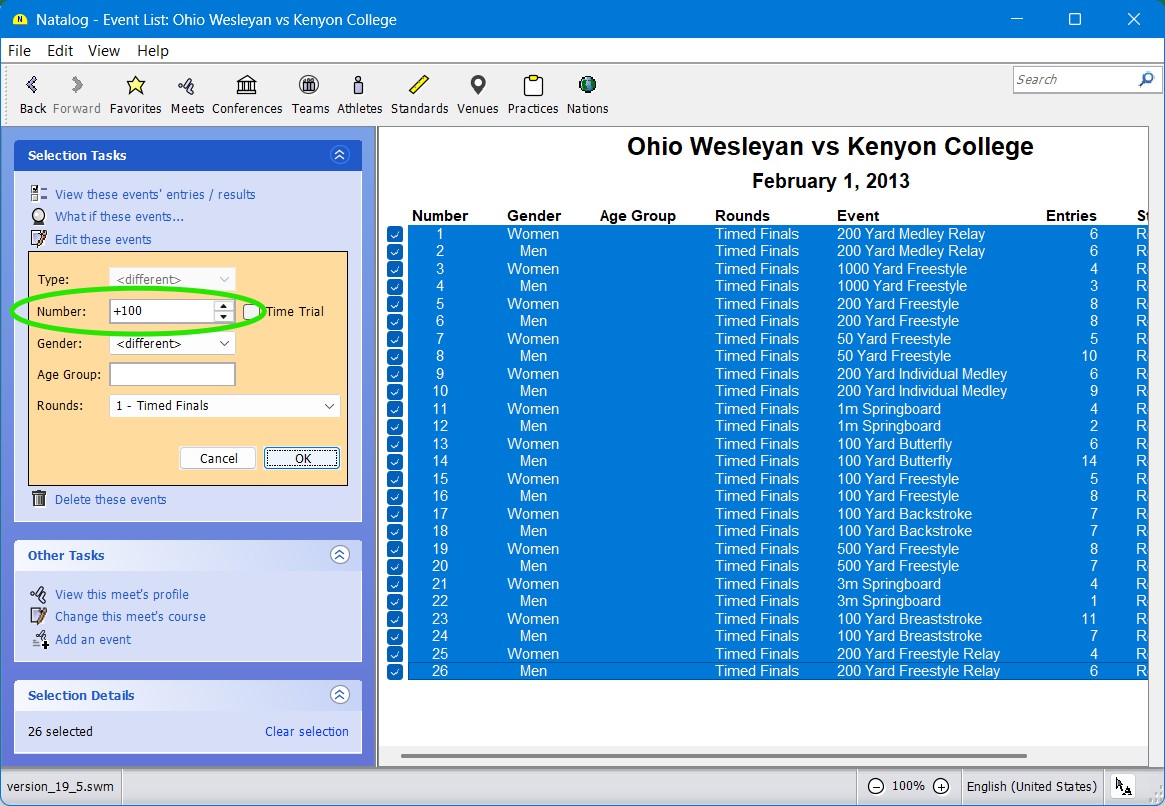1165x806 pixels.
Task: Enable the Time Trial checkbox
Action: coord(251,312)
